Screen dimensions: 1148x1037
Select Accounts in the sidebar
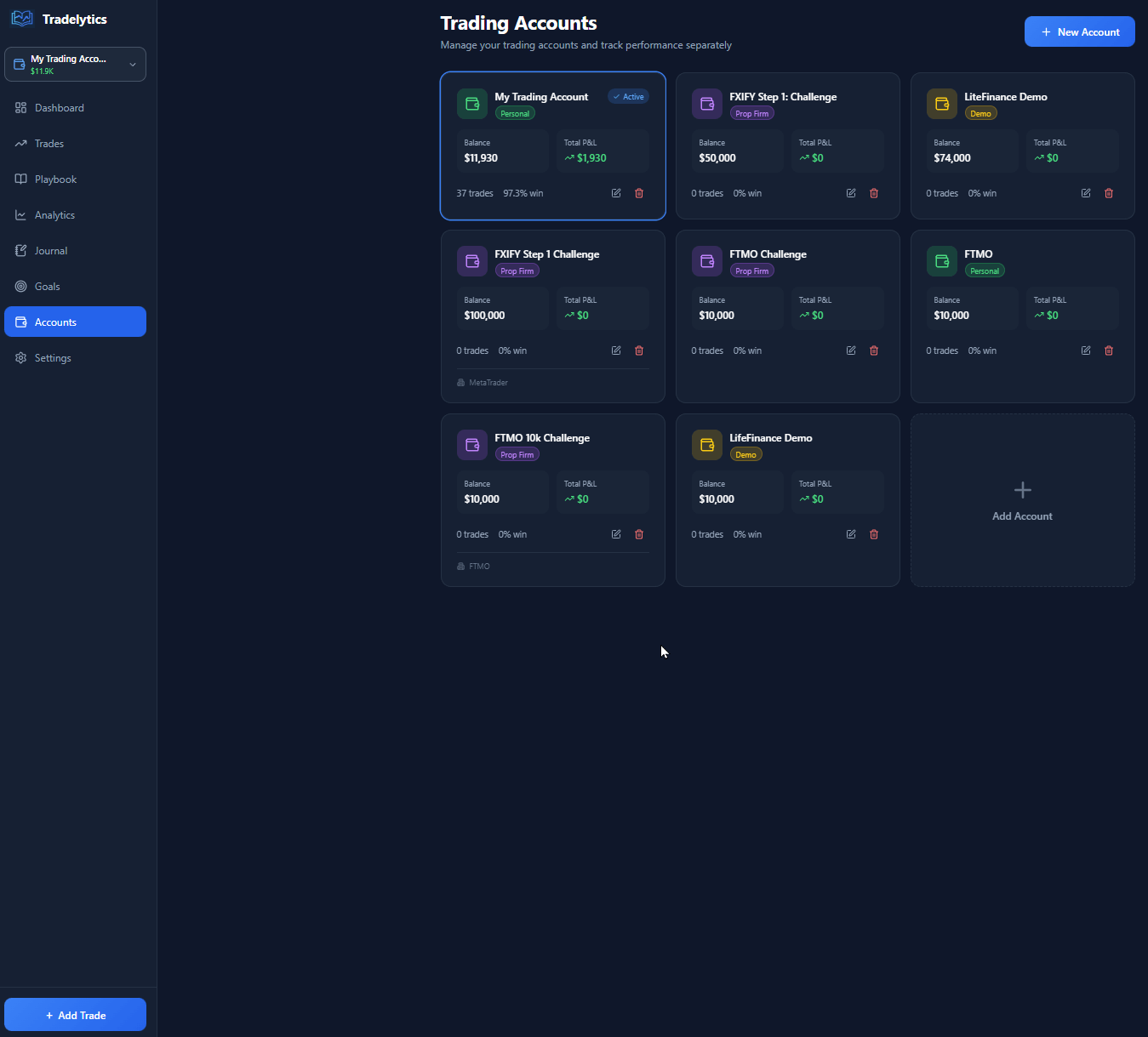click(75, 322)
